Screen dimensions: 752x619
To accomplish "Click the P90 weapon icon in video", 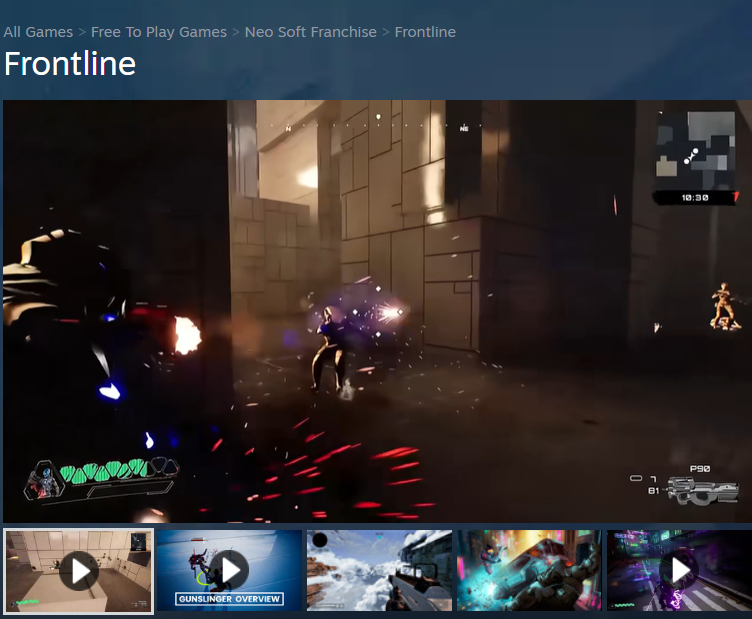I will (698, 490).
